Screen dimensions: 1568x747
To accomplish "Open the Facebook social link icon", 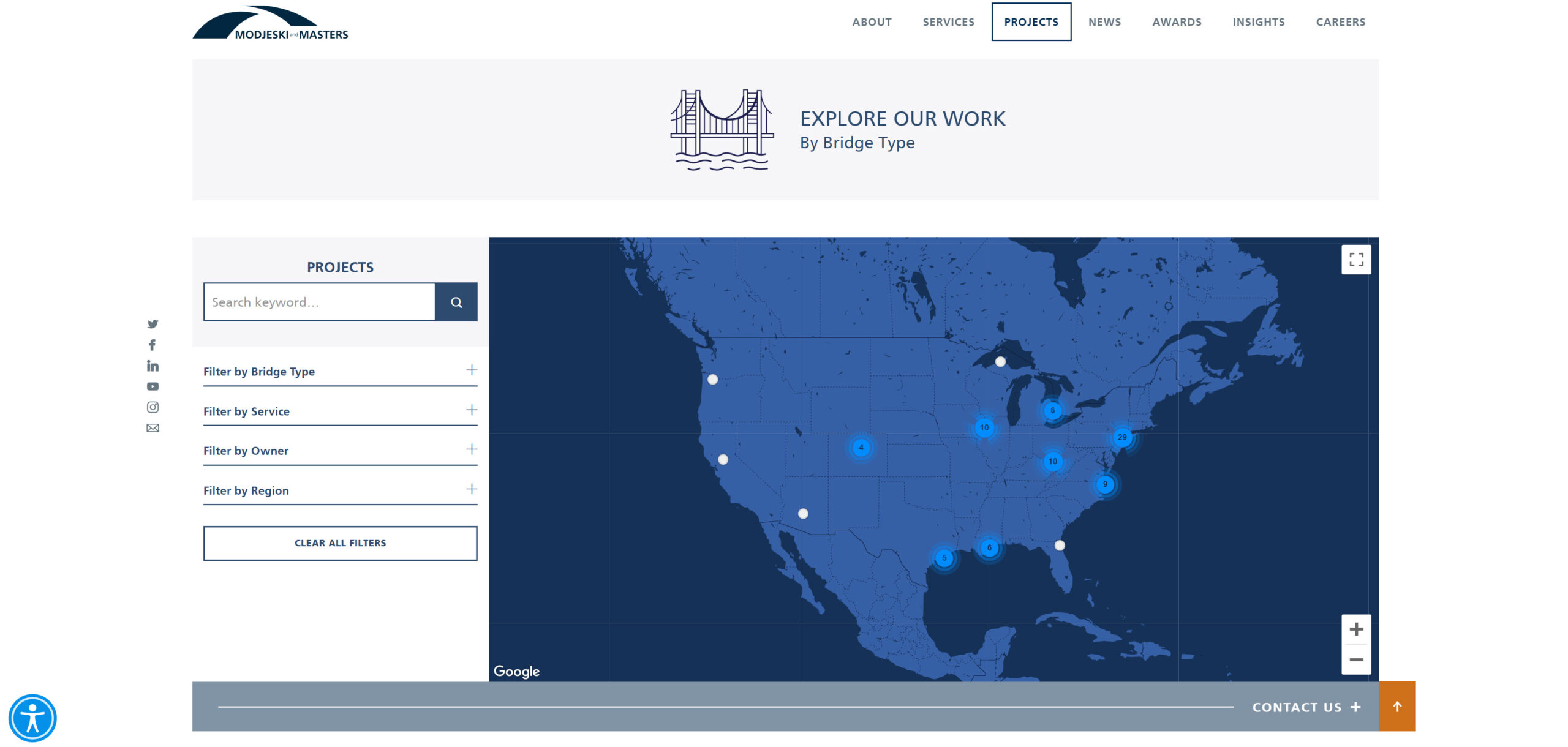I will pyautogui.click(x=152, y=345).
